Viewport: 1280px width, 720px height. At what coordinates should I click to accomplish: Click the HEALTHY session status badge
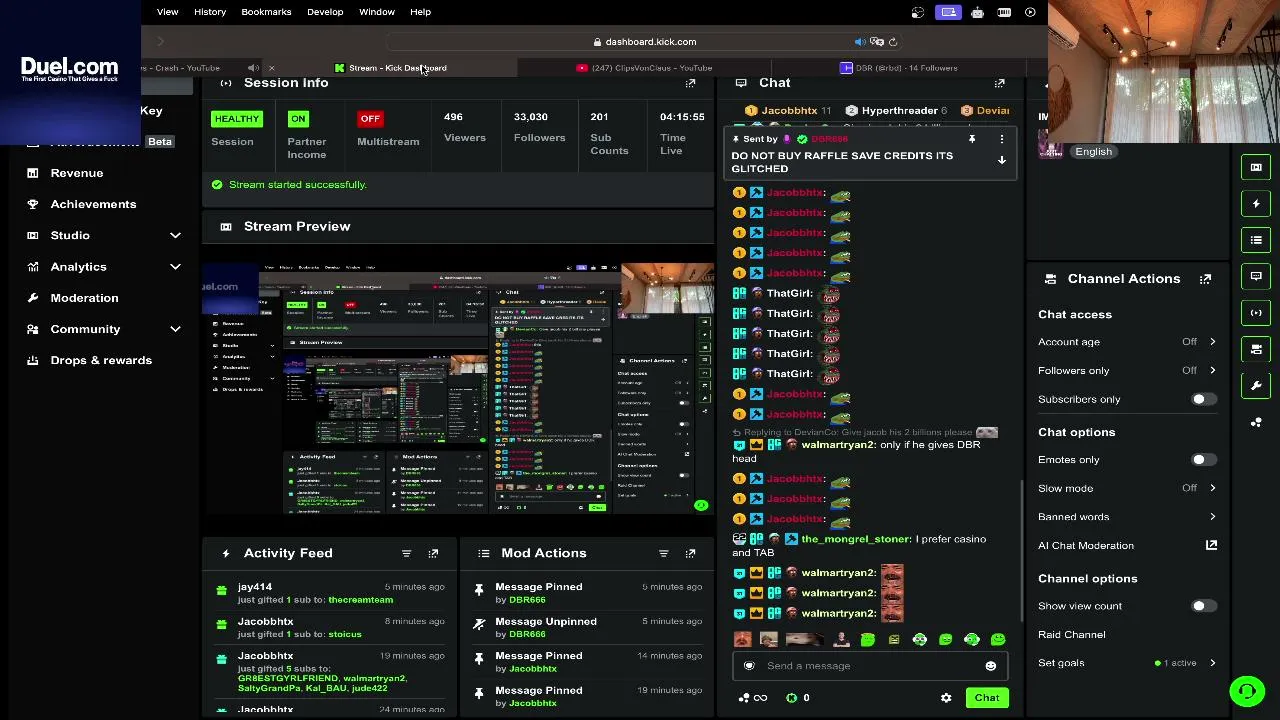[237, 119]
